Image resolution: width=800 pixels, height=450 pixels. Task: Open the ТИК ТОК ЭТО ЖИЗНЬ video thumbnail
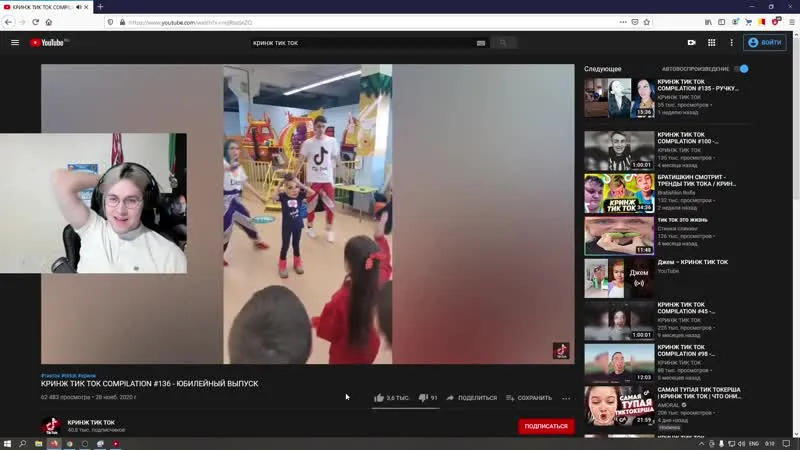coord(619,236)
